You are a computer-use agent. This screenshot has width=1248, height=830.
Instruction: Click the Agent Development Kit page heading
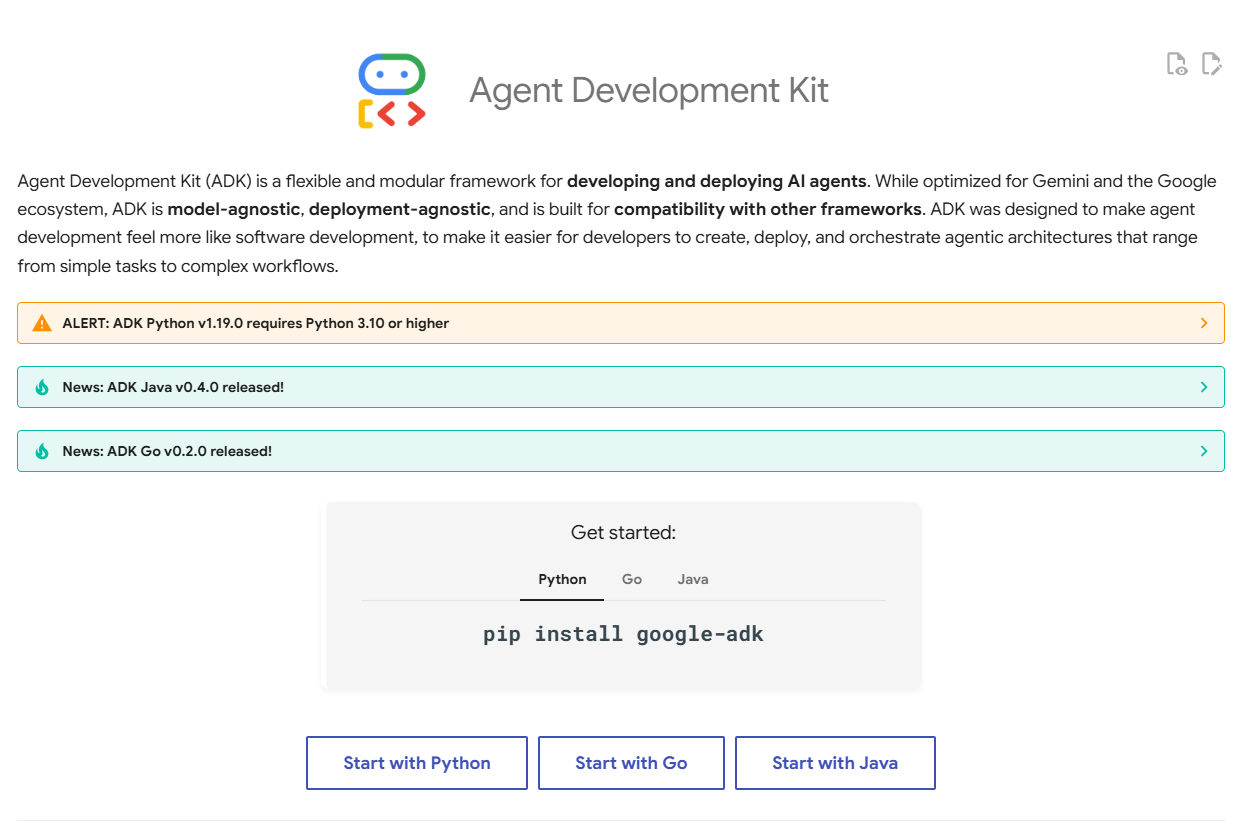click(x=648, y=90)
